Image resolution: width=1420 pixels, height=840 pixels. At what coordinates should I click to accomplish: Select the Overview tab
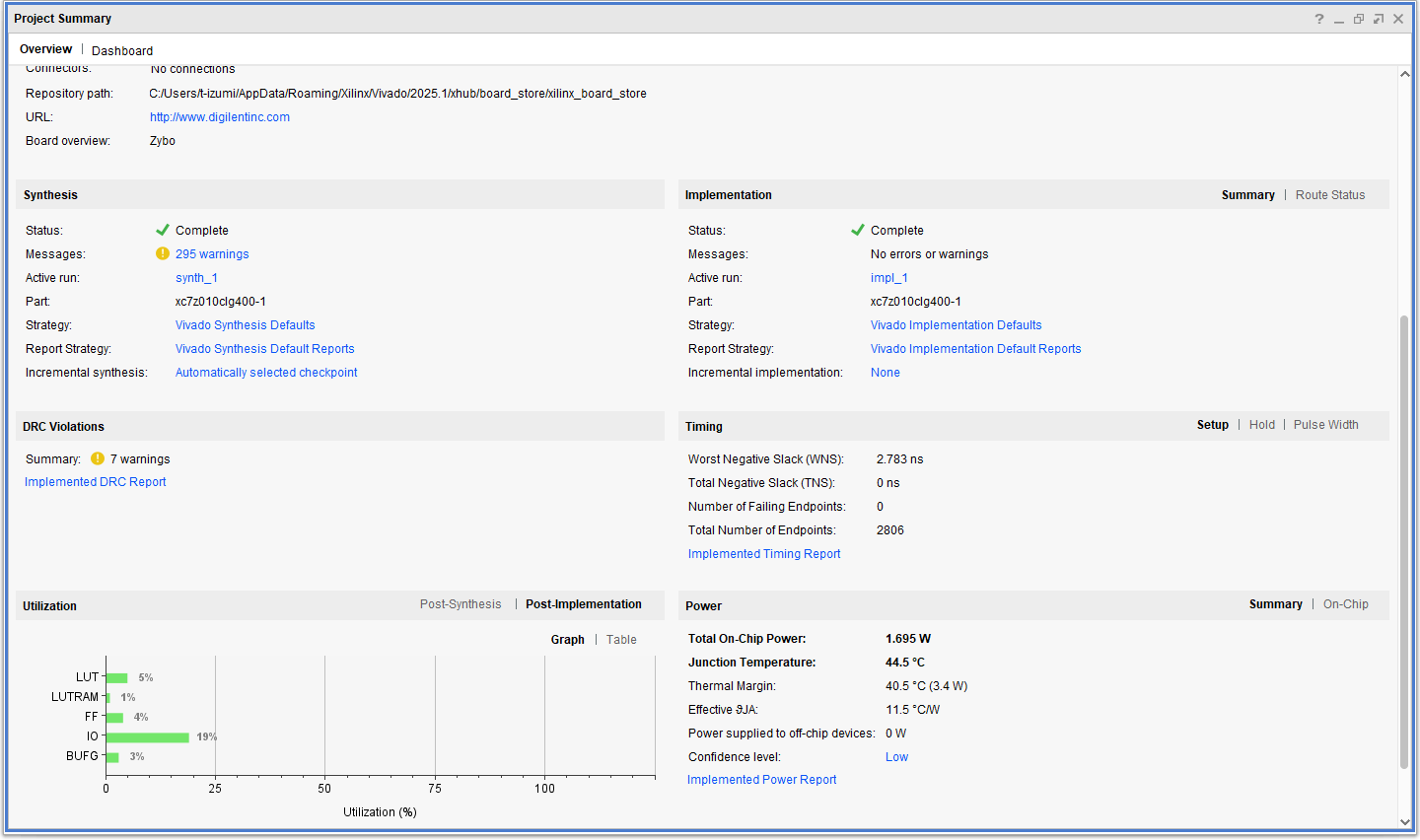45,49
